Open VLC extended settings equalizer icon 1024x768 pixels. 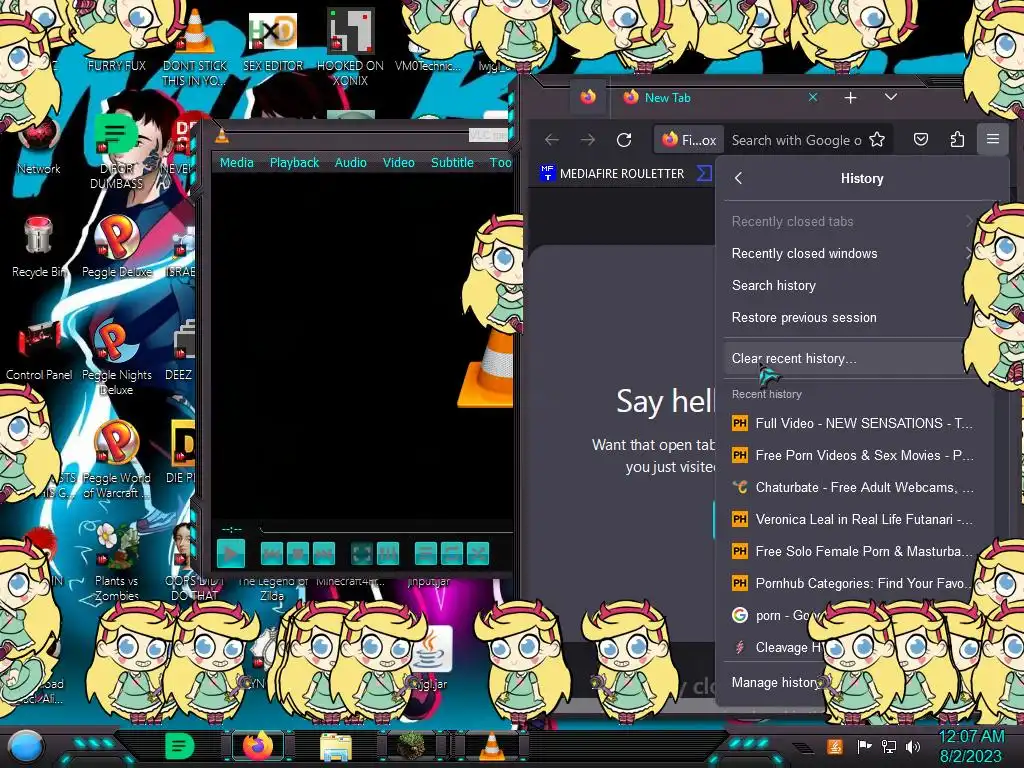(388, 554)
